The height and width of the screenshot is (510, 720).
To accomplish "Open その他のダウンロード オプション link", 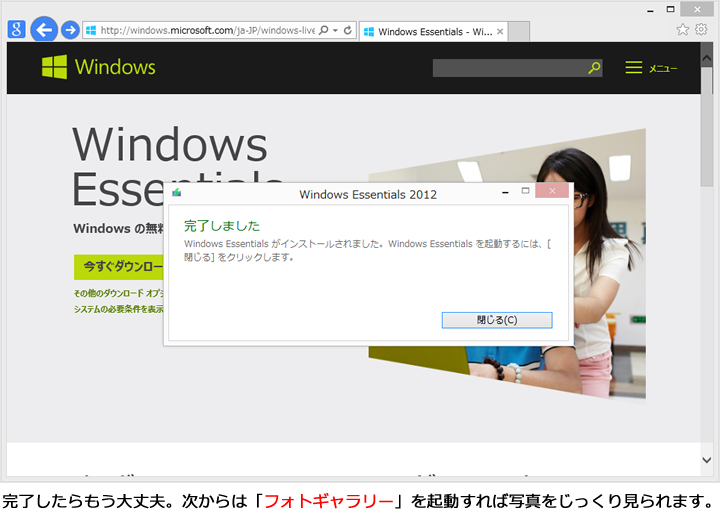I will click(119, 293).
